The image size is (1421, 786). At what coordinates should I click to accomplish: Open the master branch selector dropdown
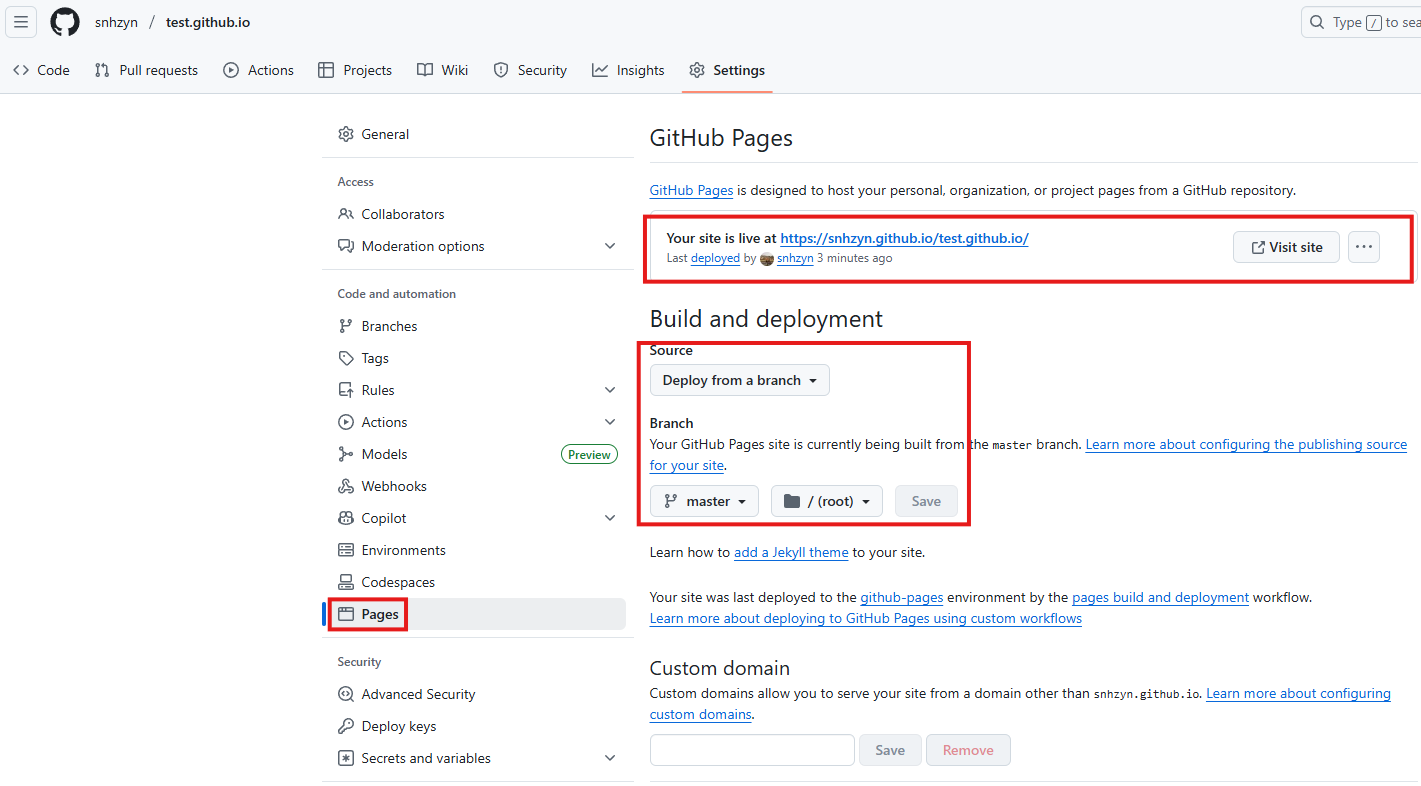tap(704, 501)
